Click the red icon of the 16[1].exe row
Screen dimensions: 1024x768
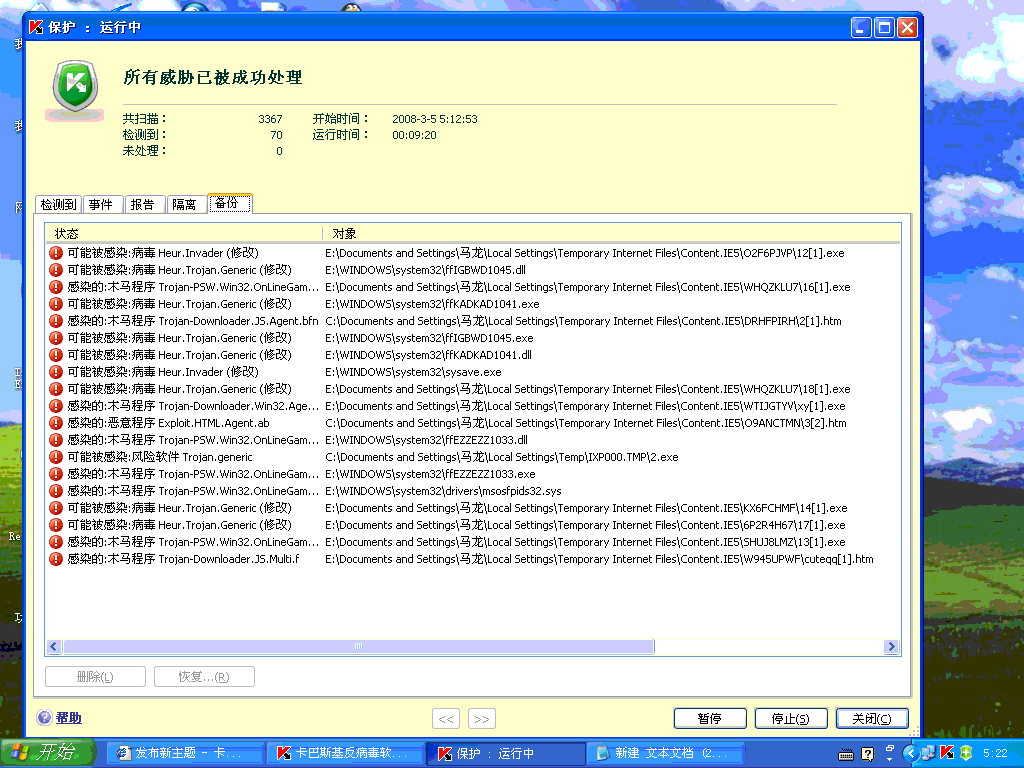[x=56, y=287]
